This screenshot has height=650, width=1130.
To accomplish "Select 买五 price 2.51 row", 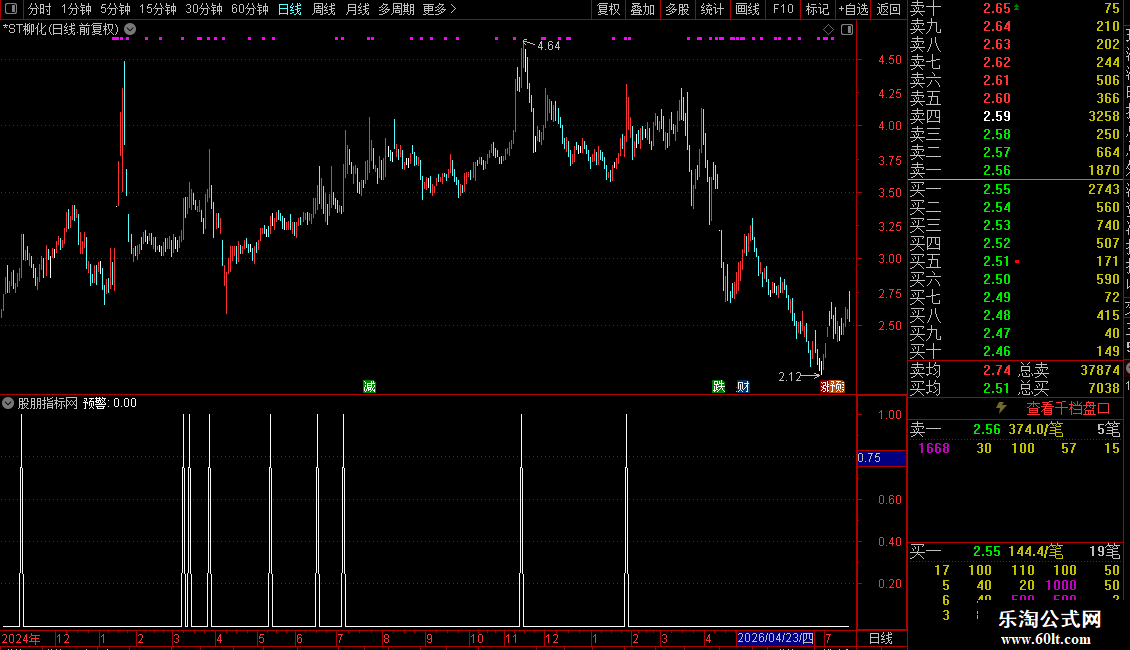I will coord(1015,261).
